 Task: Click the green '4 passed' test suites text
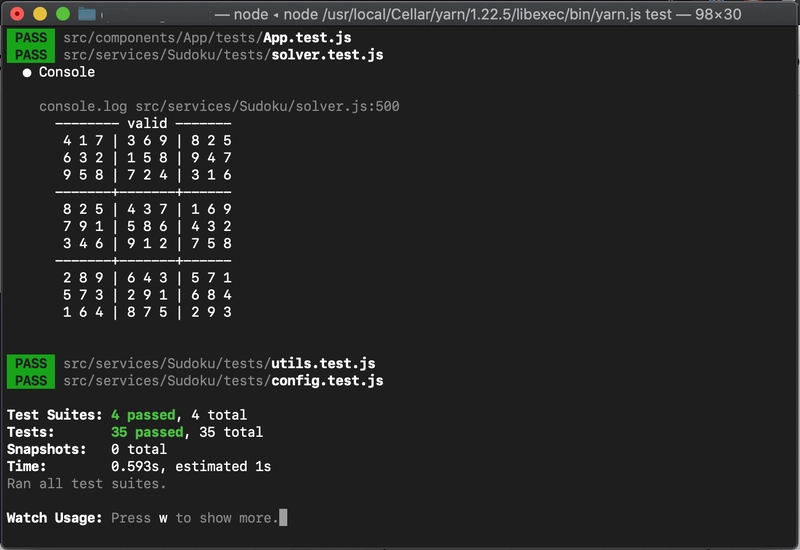(143, 415)
